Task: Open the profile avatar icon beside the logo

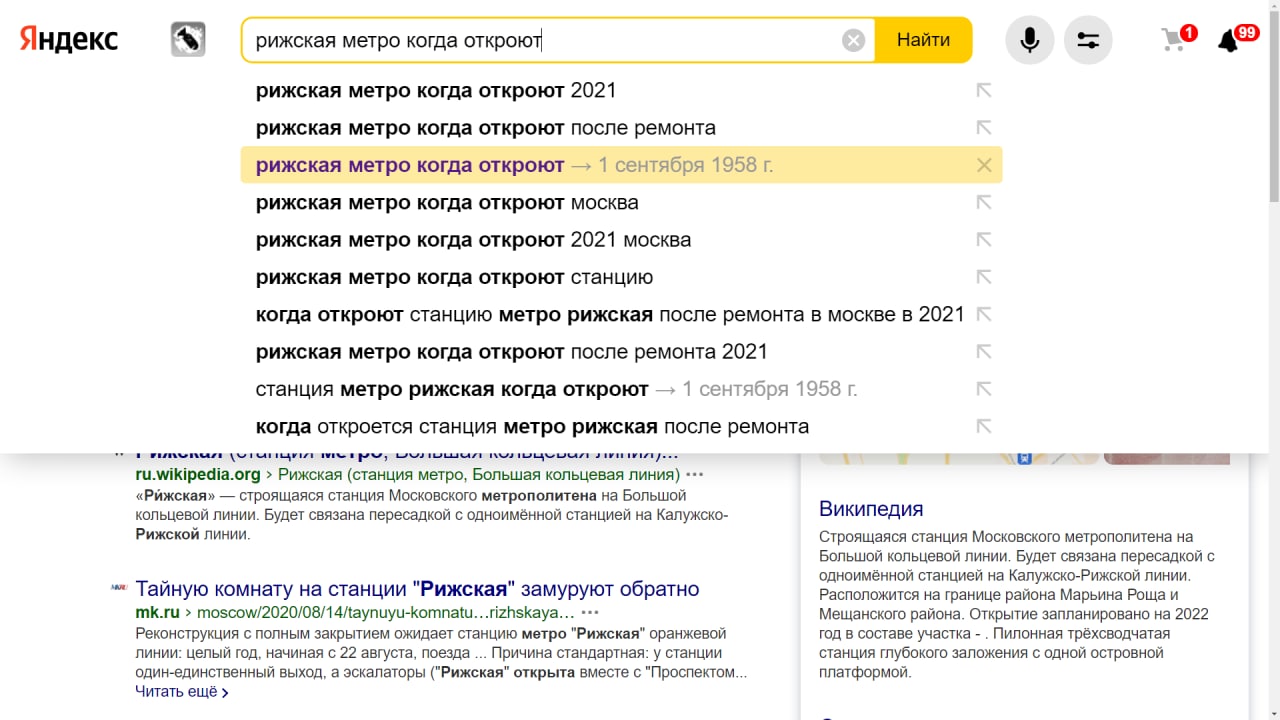Action: coord(188,40)
